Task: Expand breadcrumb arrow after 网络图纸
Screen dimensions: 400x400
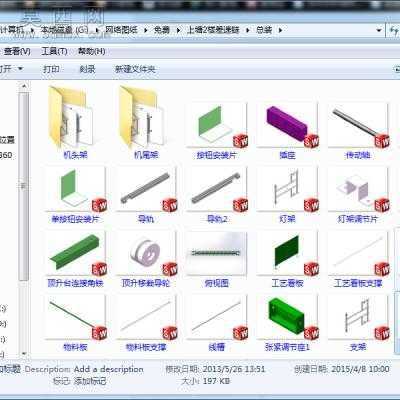Action: click(x=146, y=30)
